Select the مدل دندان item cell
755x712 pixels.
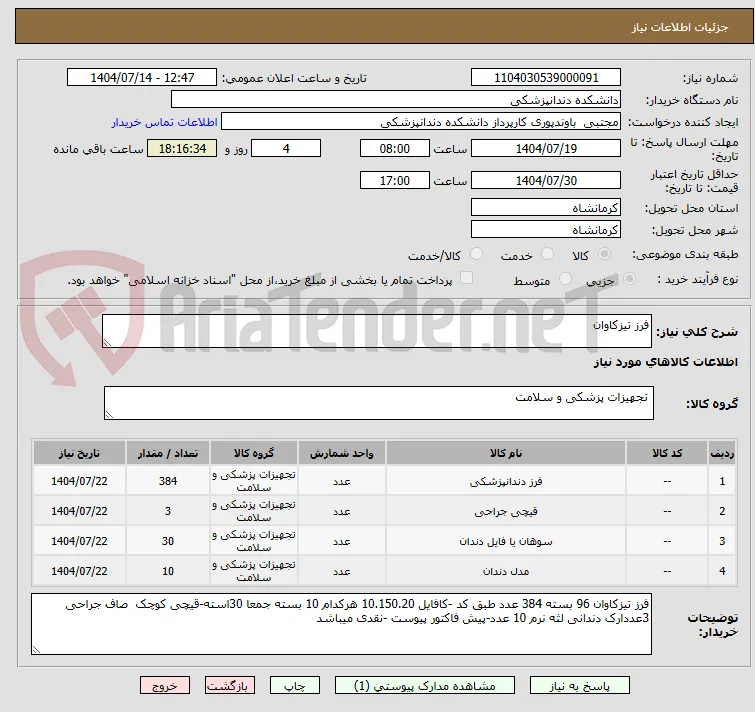point(506,570)
